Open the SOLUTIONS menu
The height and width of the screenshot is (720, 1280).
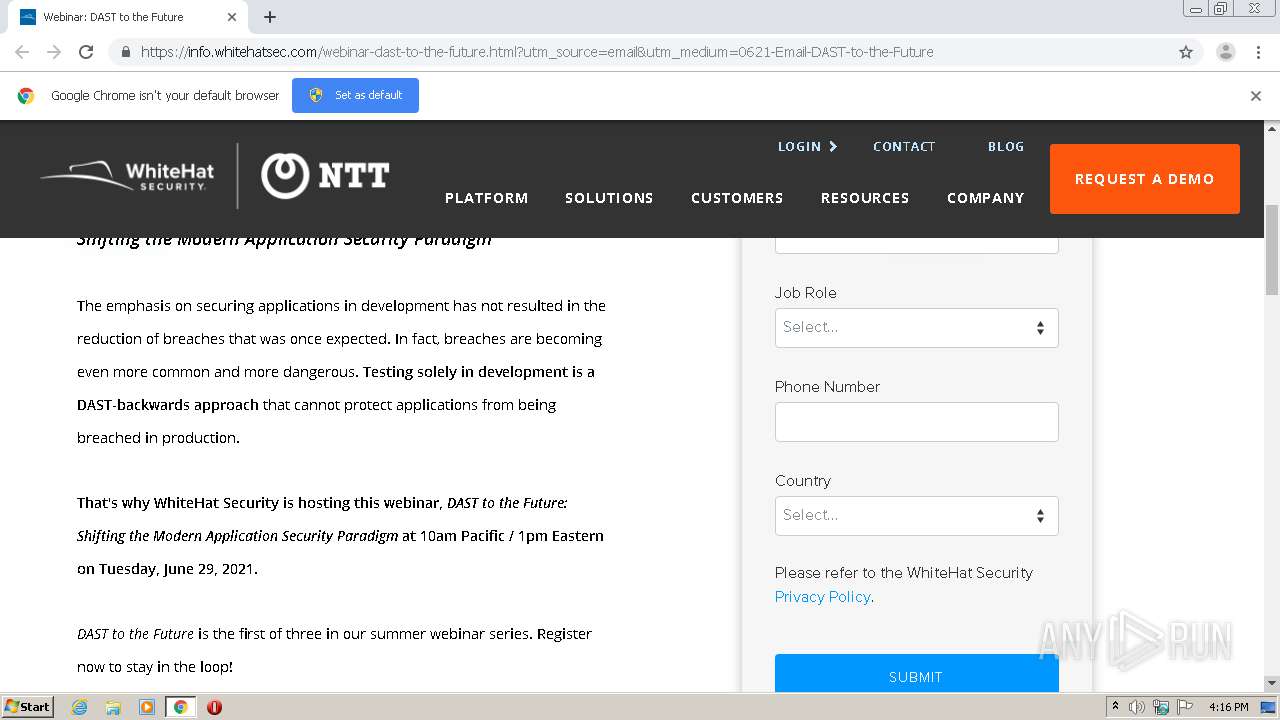point(609,198)
